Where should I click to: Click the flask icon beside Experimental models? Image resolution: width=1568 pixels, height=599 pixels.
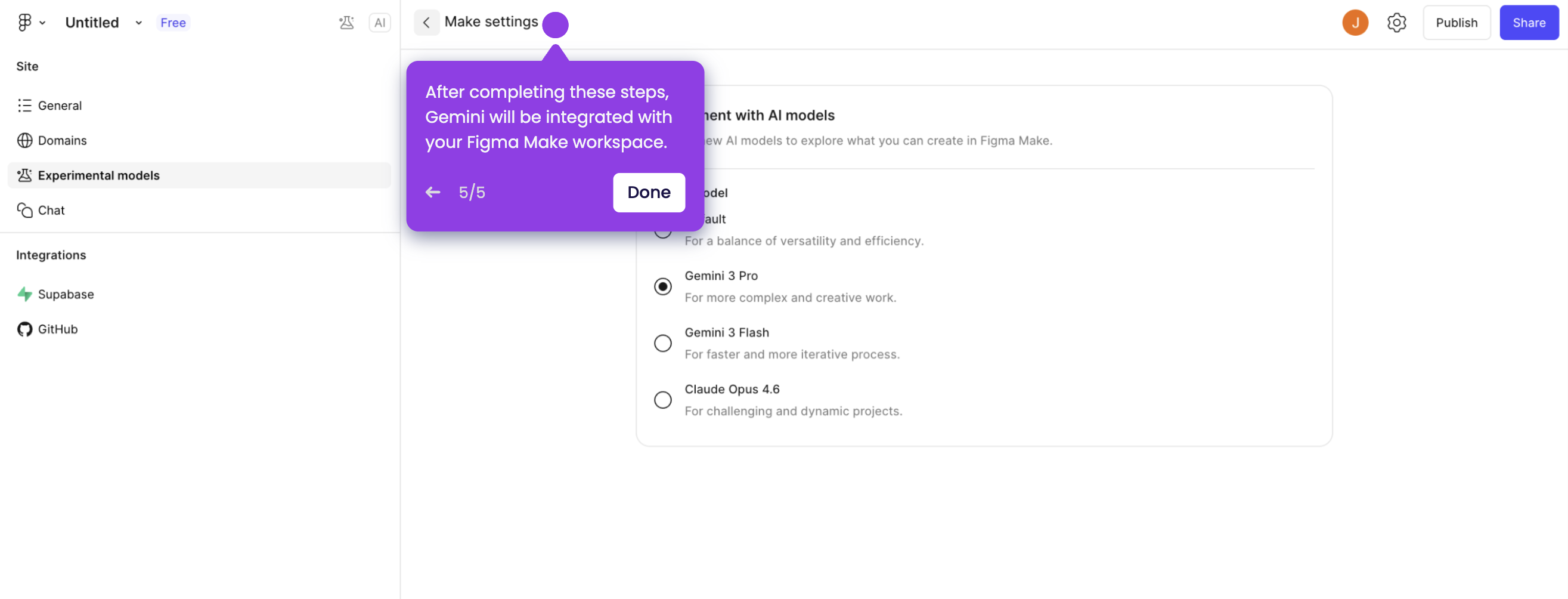(24, 175)
